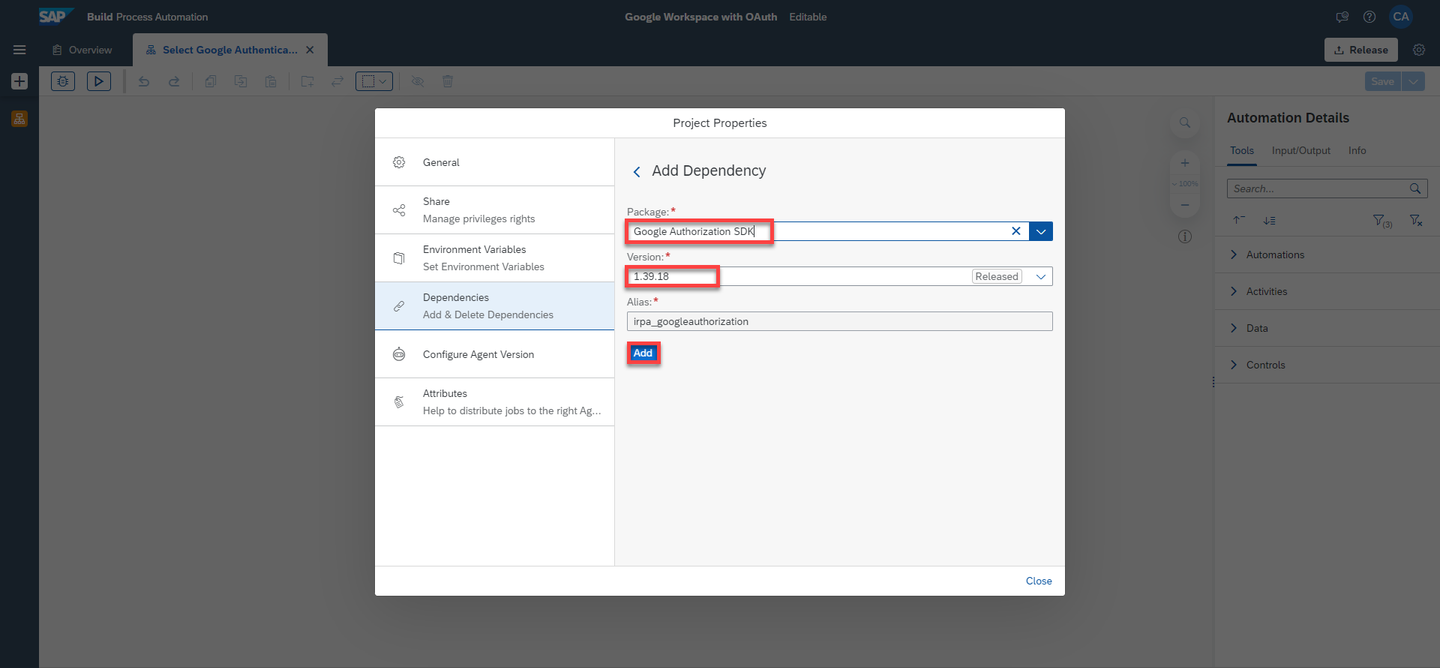The image size is (1440, 668).
Task: Open the Attributes section
Action: pyautogui.click(x=495, y=402)
